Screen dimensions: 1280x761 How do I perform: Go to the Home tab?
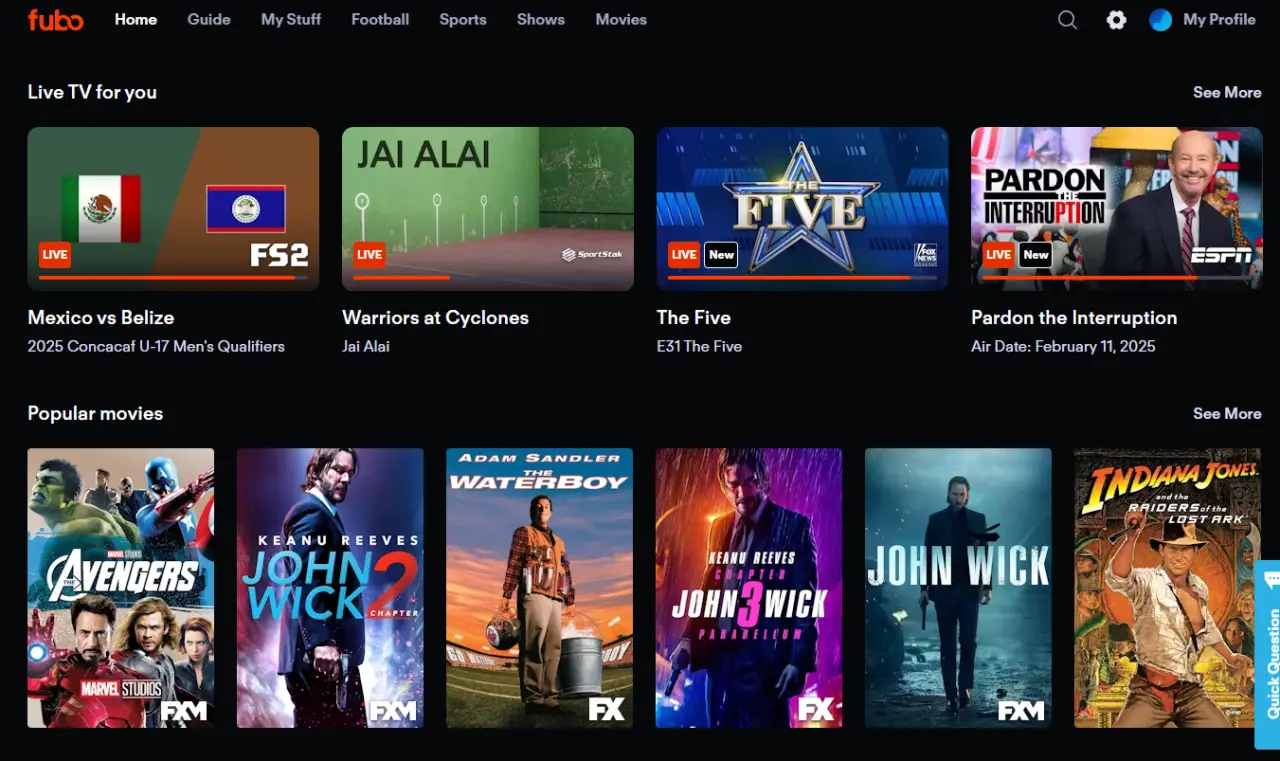pyautogui.click(x=136, y=19)
